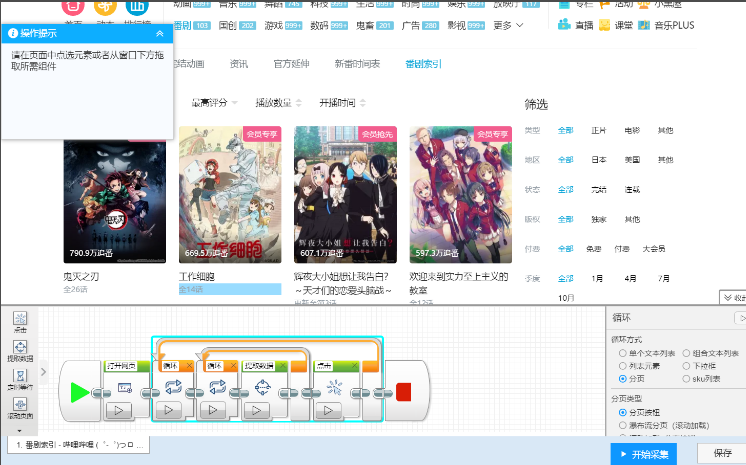Run the outer 循环 step with its play button
Image resolution: width=746 pixels, height=465 pixels.
(168, 410)
